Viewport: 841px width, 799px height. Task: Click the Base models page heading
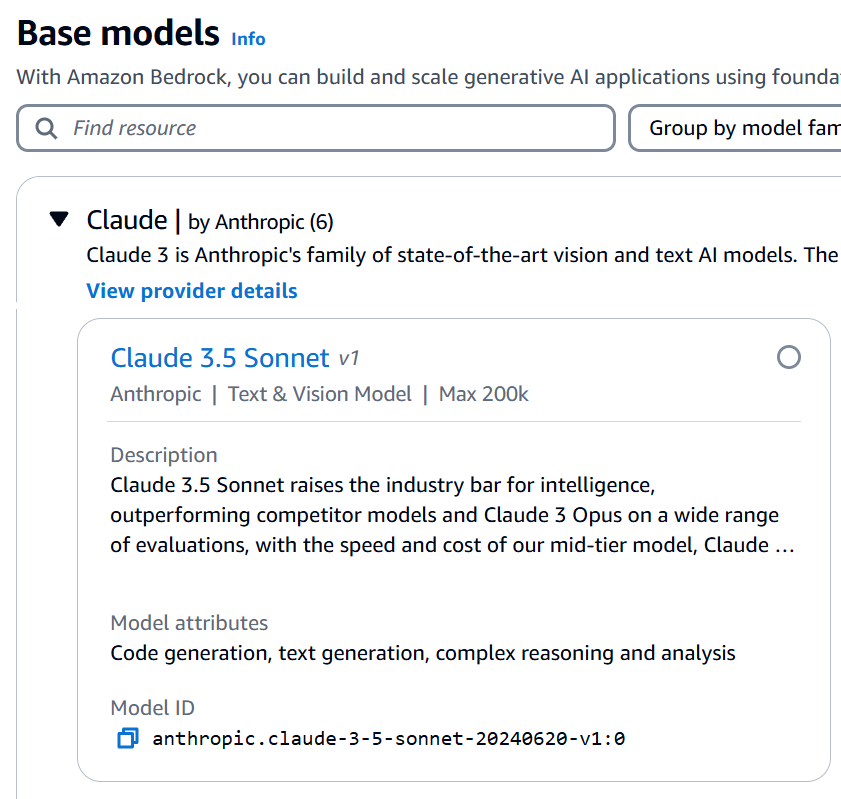(x=118, y=33)
